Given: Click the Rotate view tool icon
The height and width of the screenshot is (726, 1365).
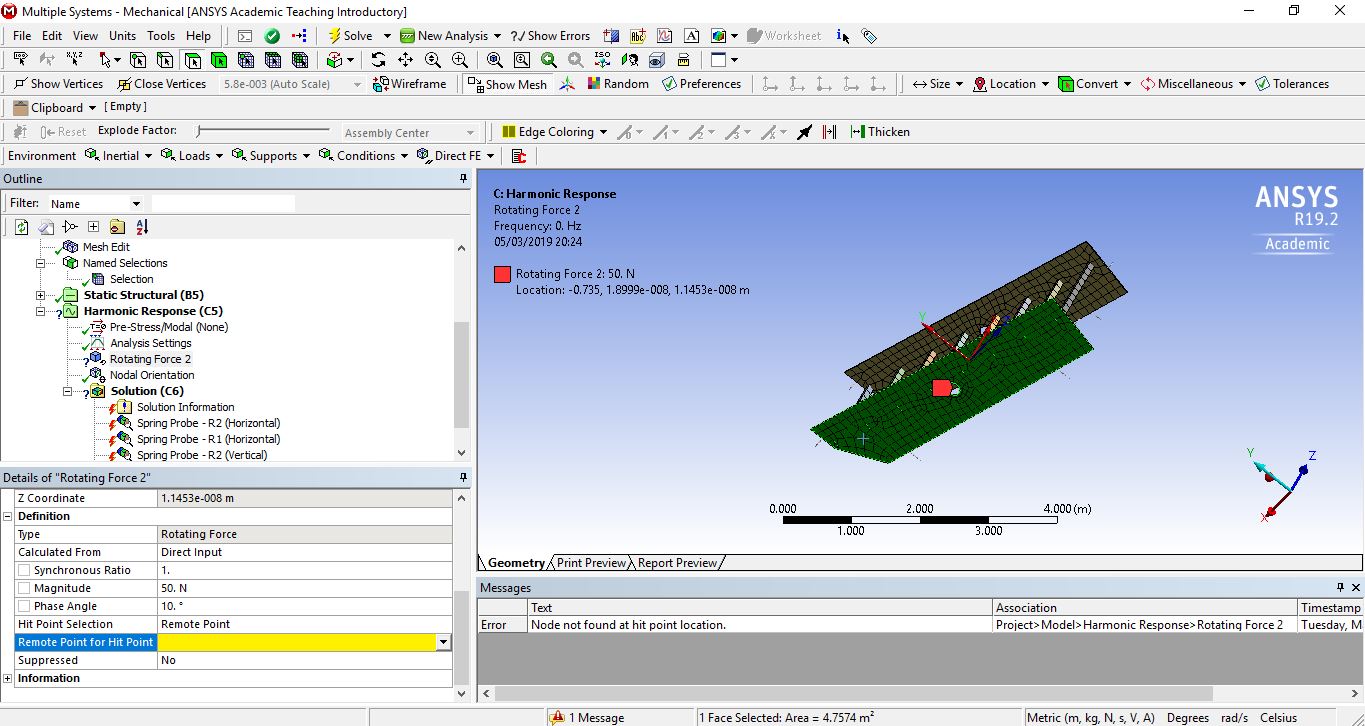Looking at the screenshot, I should click(378, 60).
